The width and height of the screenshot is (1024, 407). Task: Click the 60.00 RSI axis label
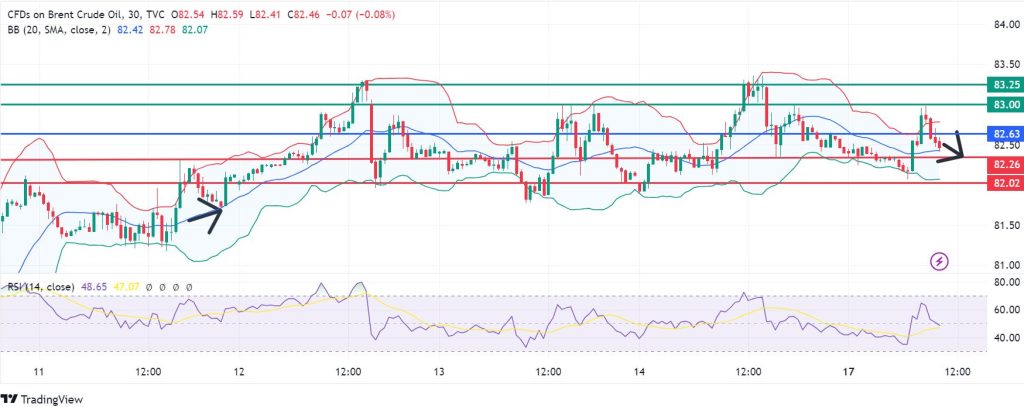pyautogui.click(x=1006, y=310)
